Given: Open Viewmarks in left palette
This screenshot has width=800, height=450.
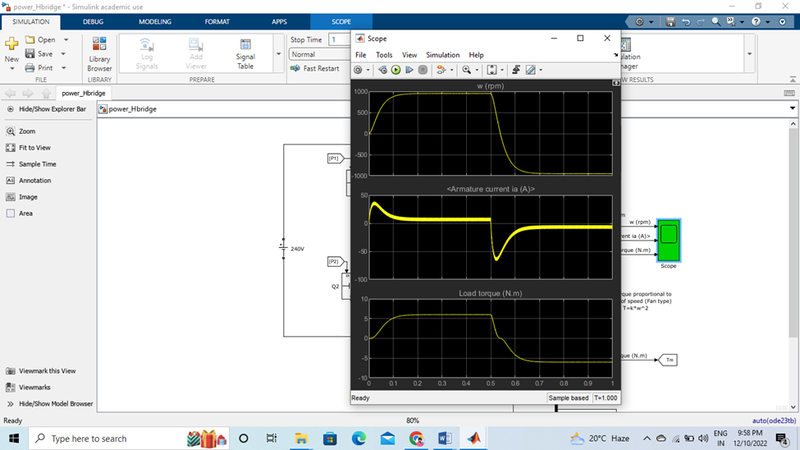Looking at the screenshot, I should 28,387.
